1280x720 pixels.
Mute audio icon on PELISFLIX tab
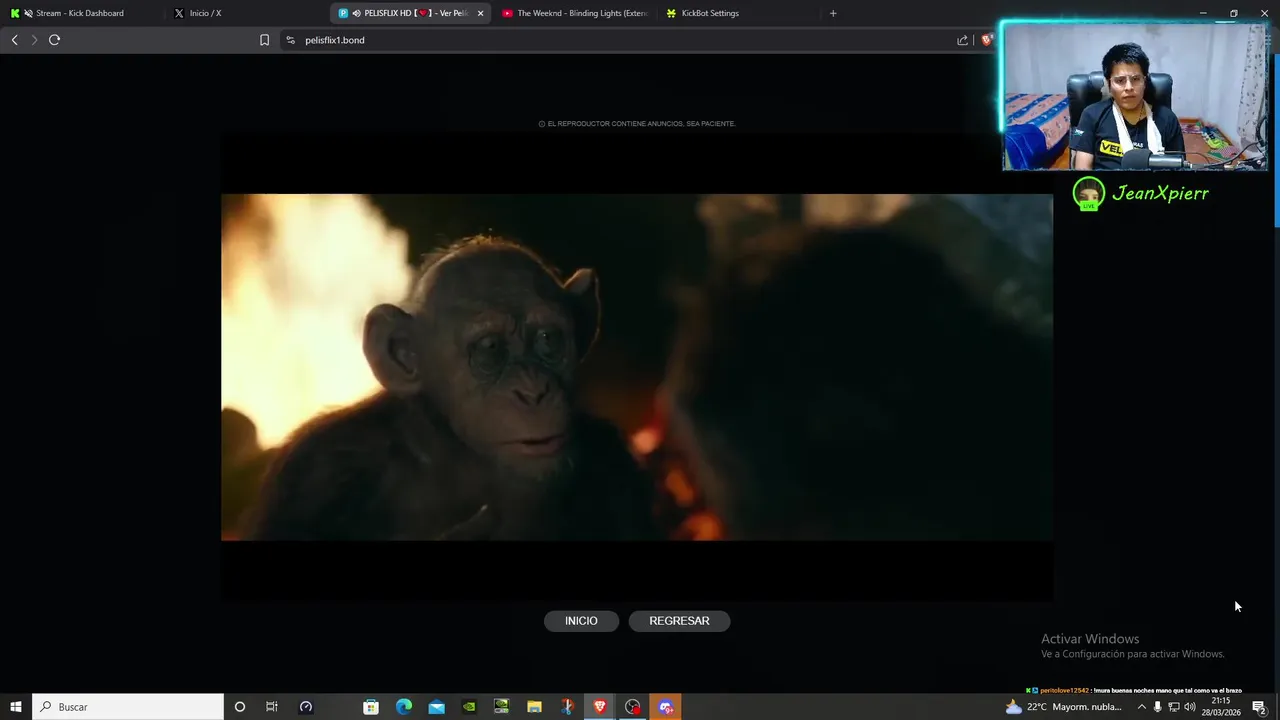coord(356,13)
